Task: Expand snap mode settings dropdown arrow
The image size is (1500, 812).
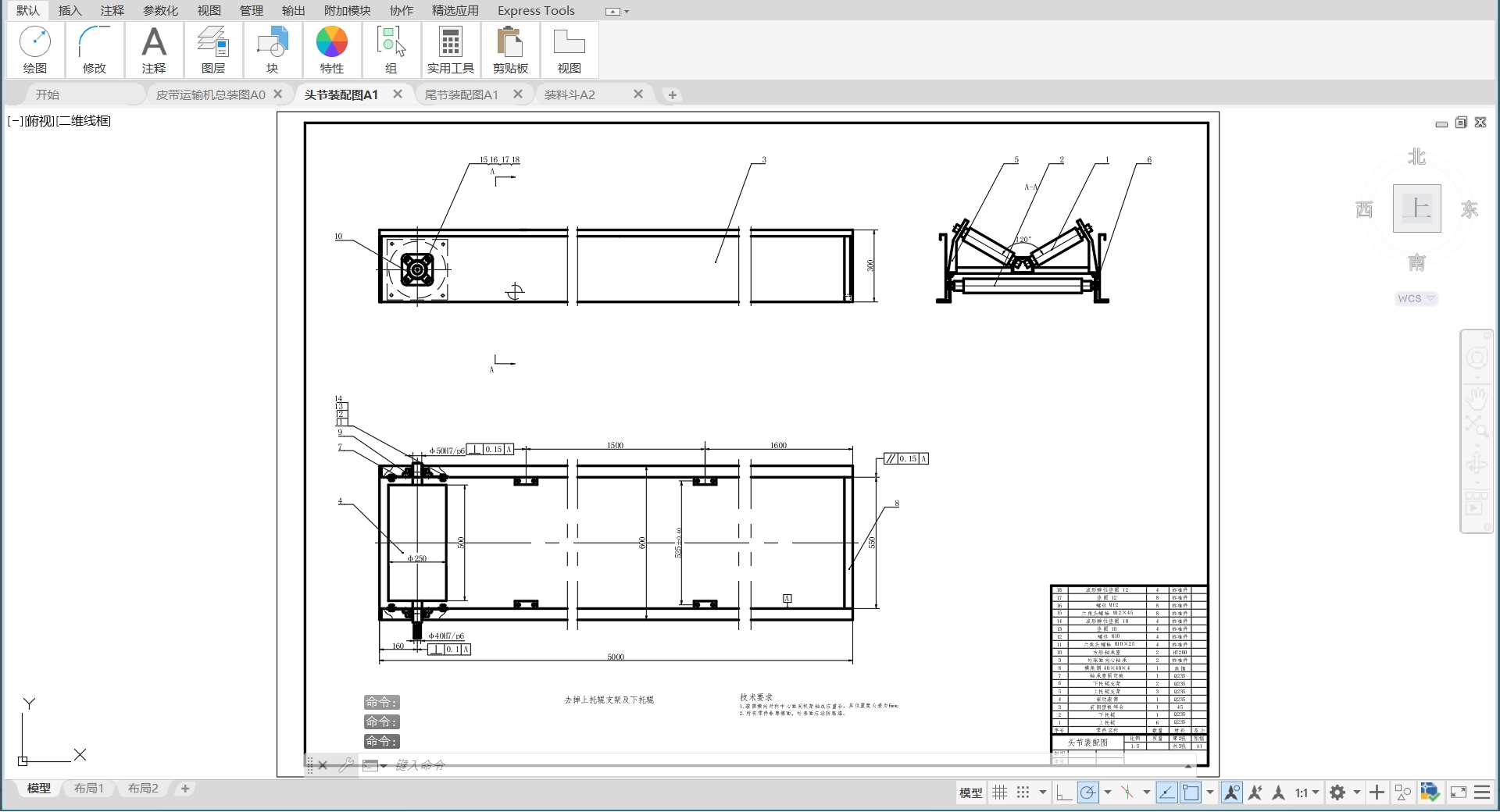Action: pos(1042,792)
